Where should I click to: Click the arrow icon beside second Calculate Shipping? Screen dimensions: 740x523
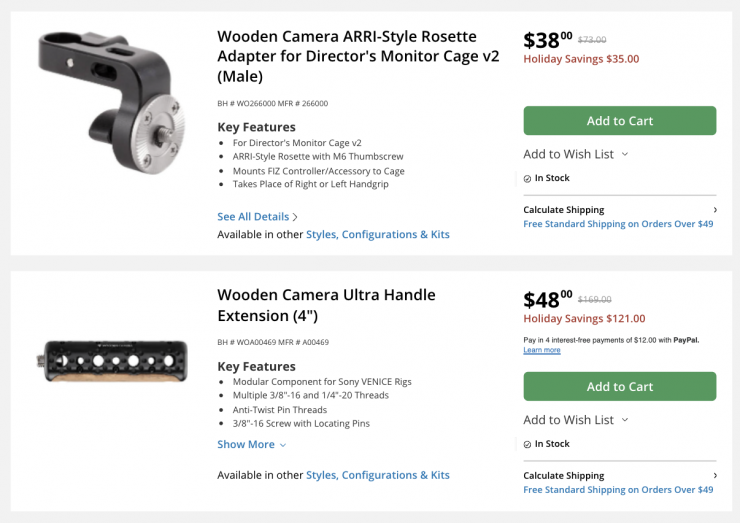(x=714, y=476)
